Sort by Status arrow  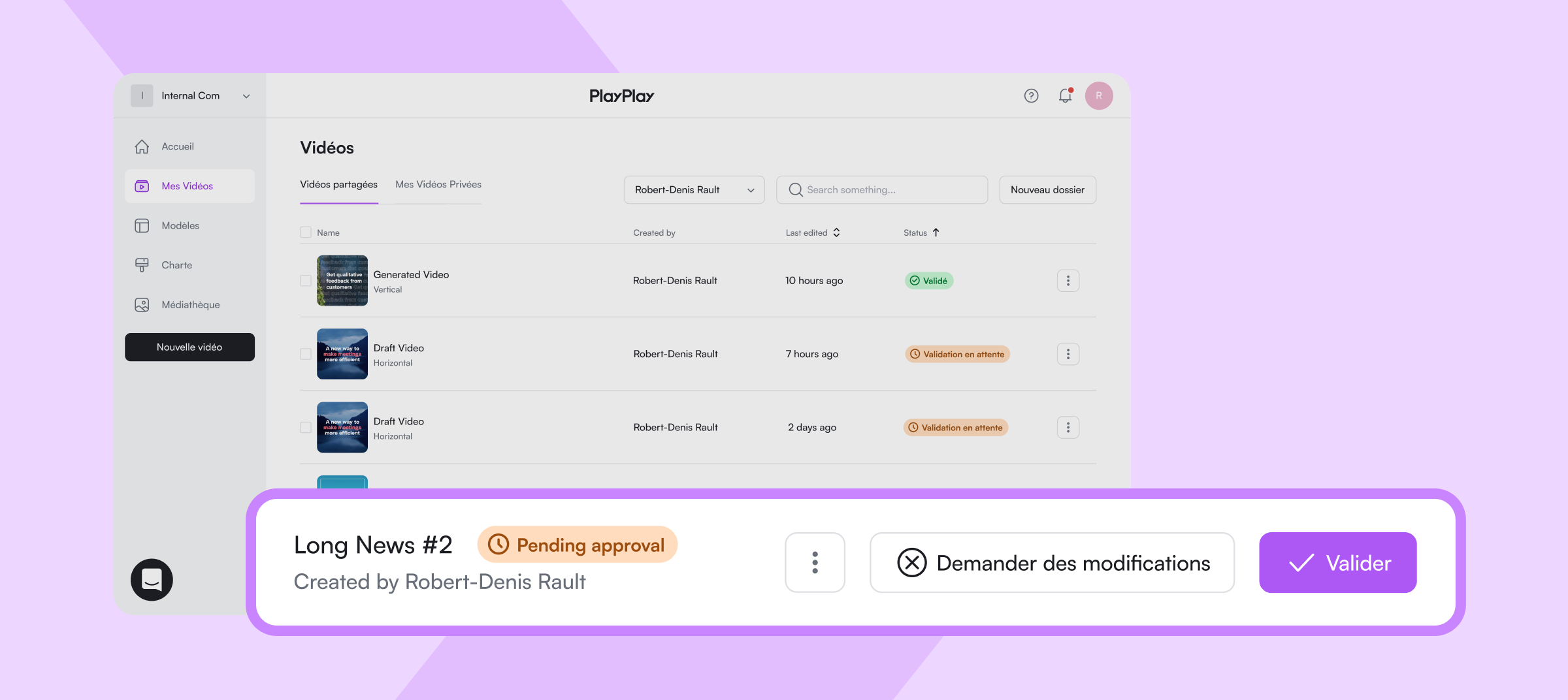point(936,232)
